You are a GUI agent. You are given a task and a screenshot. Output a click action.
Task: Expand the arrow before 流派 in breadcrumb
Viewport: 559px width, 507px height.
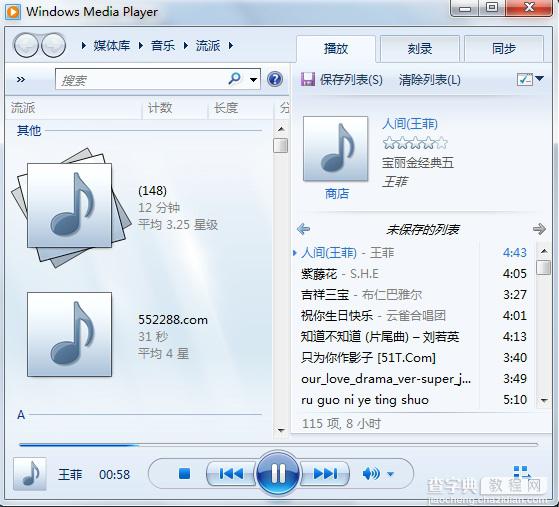(x=186, y=46)
